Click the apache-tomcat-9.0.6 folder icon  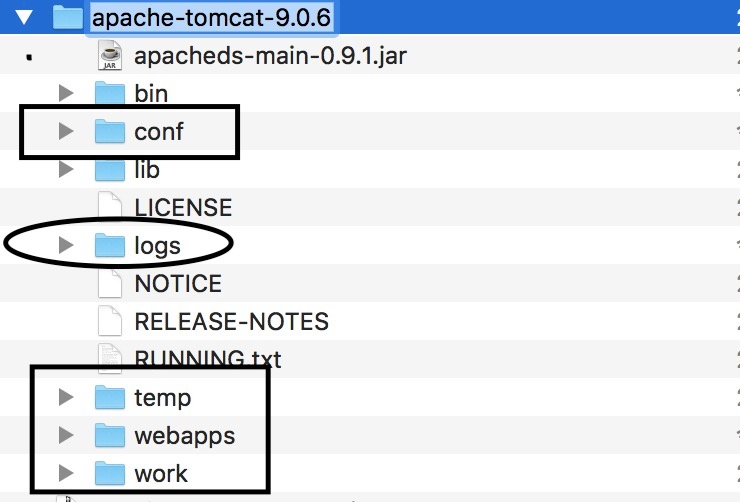[68, 17]
